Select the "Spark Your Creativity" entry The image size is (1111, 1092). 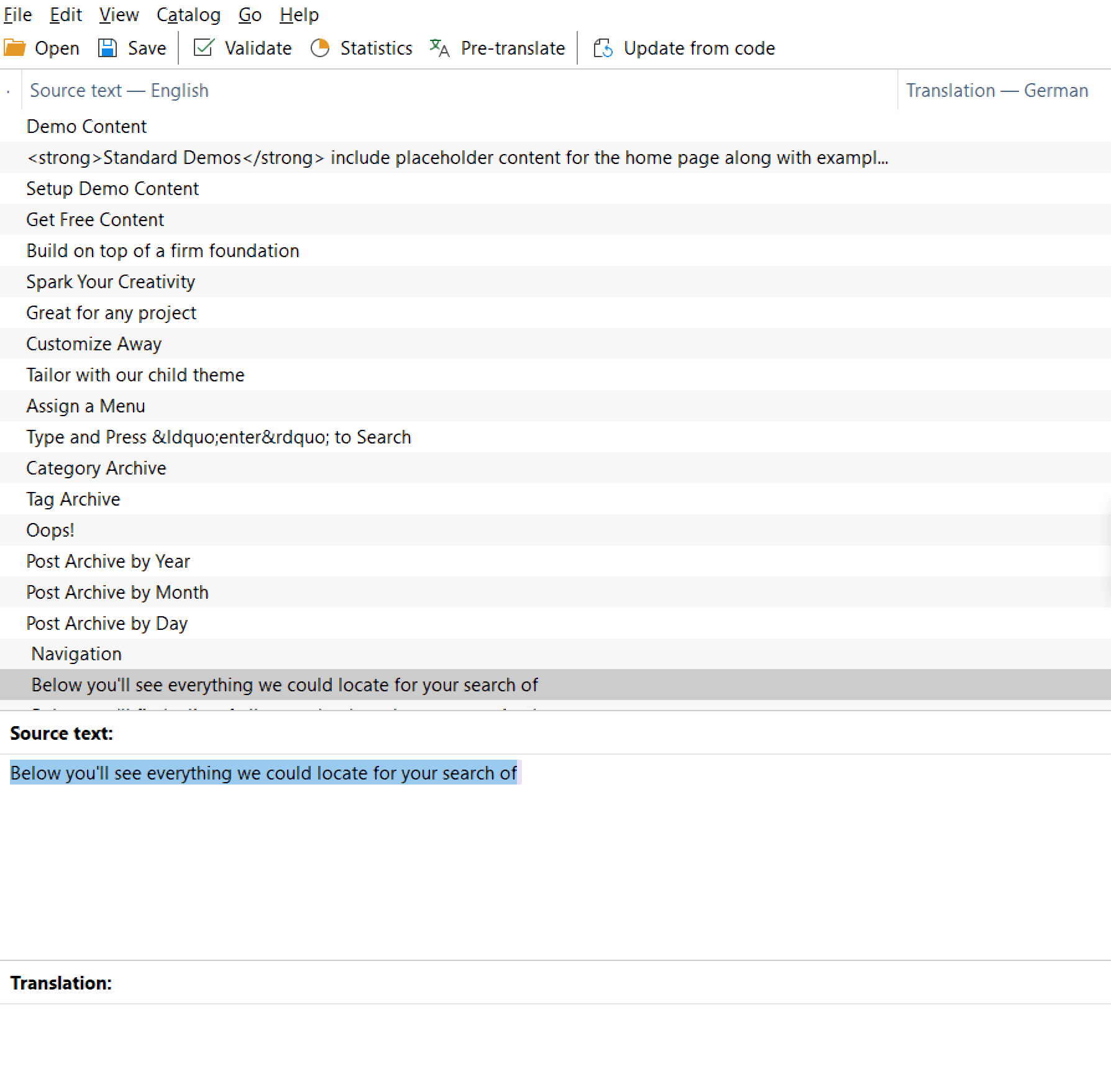tap(111, 282)
